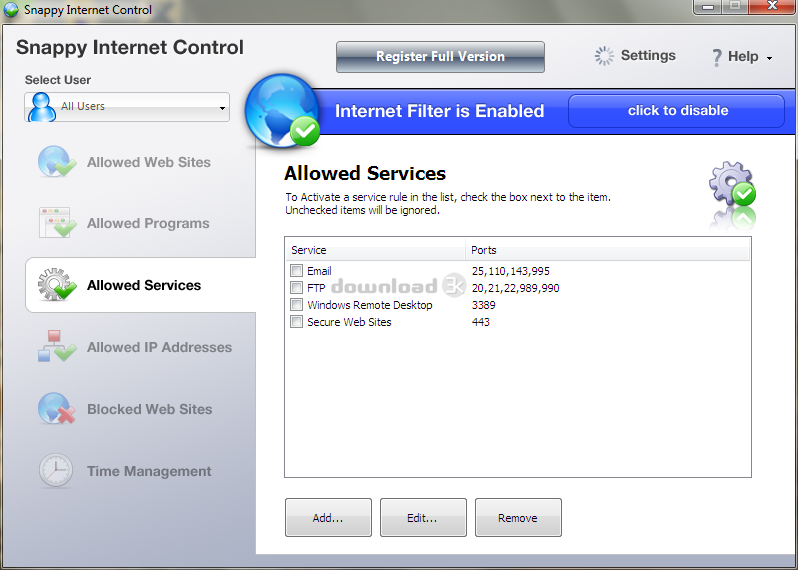798x570 pixels.
Task: Switch to the Time Management section
Action: tap(149, 471)
